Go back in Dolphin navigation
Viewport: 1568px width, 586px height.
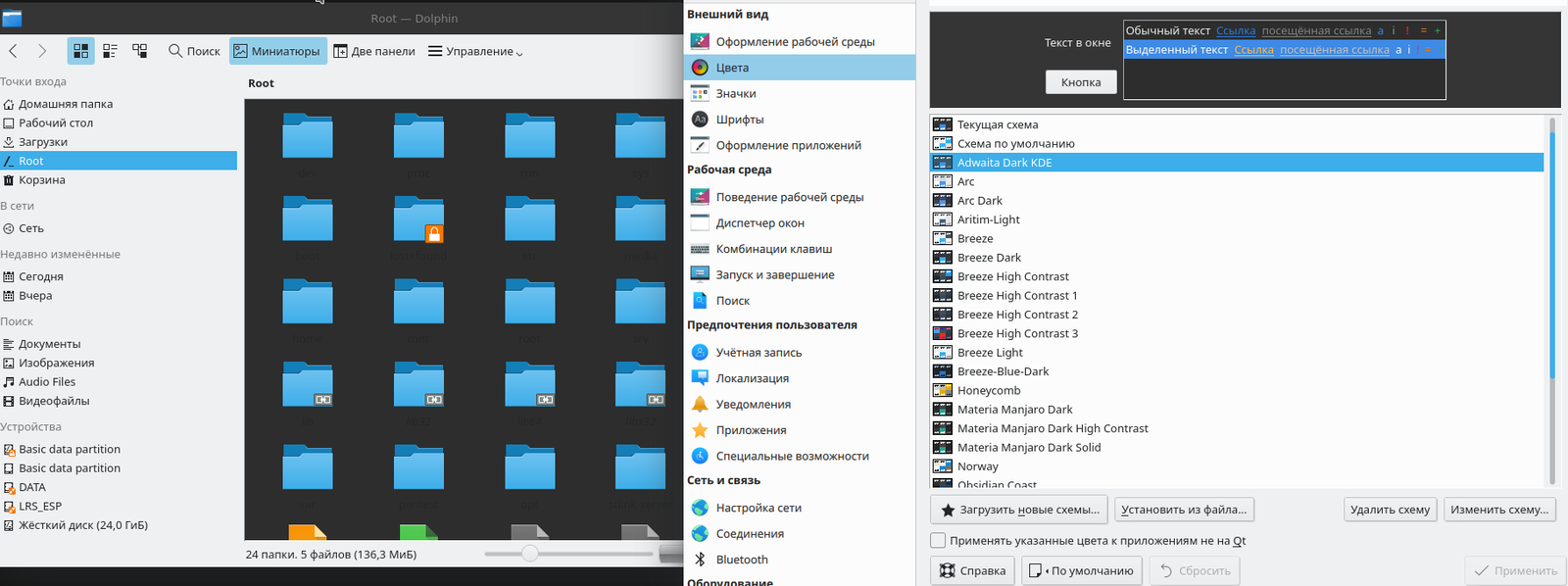(x=13, y=51)
